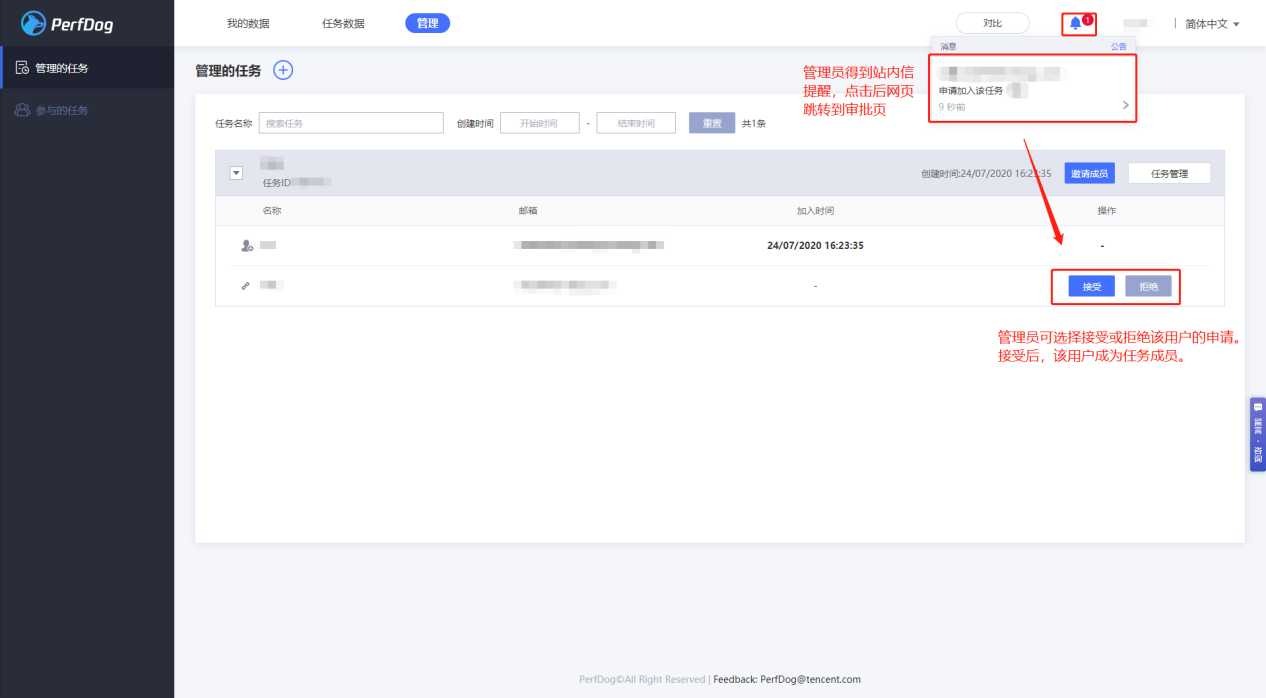Viewport: 1266px width, 698px height.
Task: Click the 重置 button
Action: click(x=712, y=123)
